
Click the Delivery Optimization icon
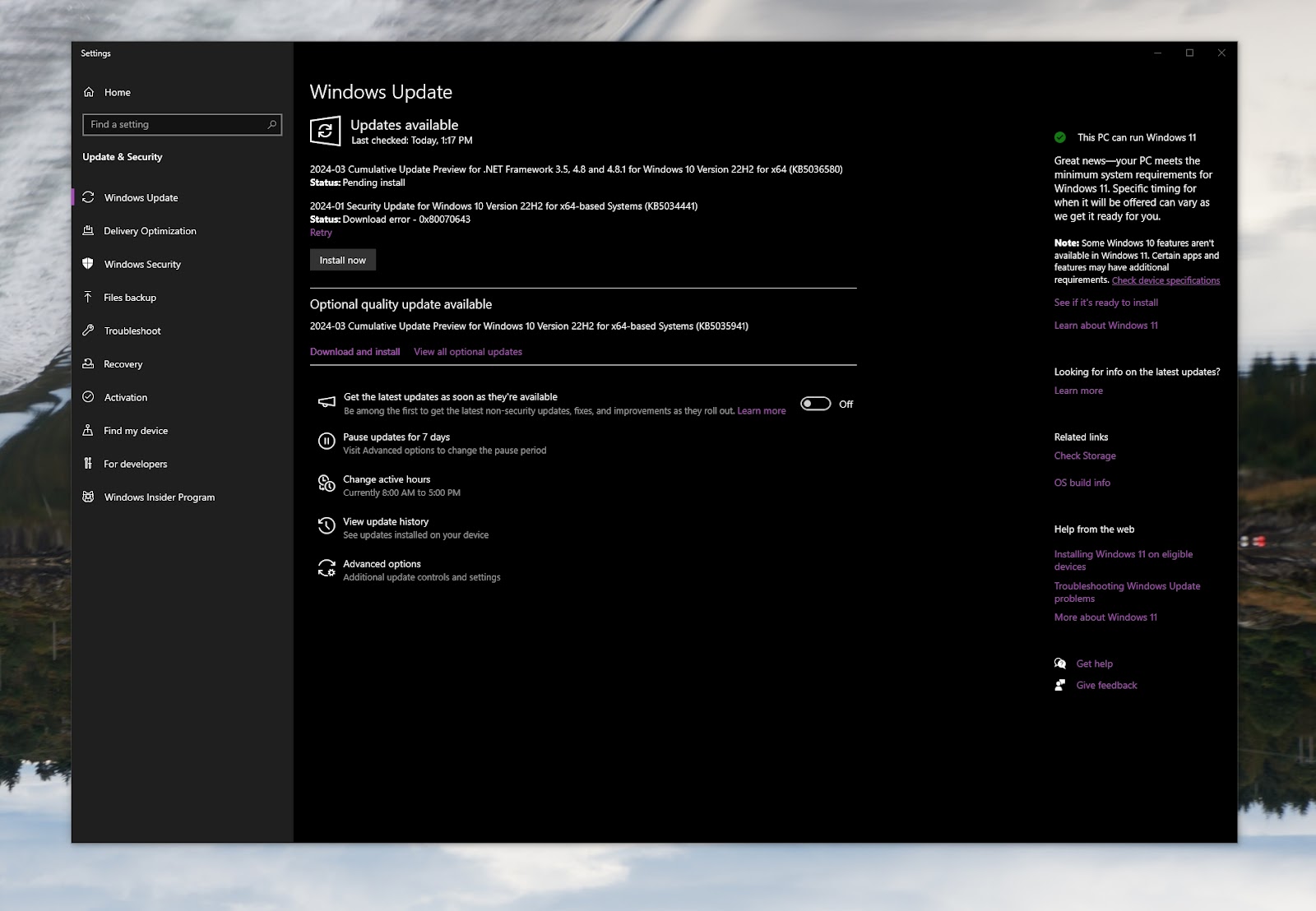coord(88,231)
